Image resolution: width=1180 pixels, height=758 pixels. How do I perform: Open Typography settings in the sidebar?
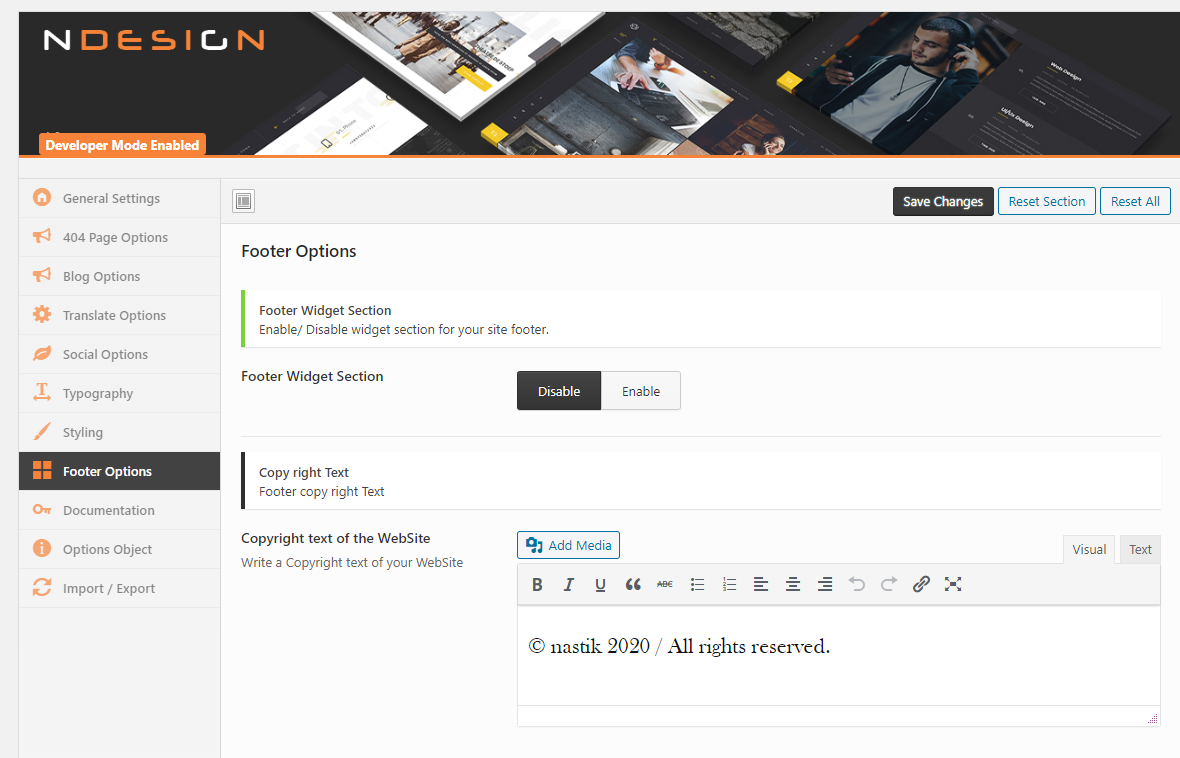click(98, 393)
